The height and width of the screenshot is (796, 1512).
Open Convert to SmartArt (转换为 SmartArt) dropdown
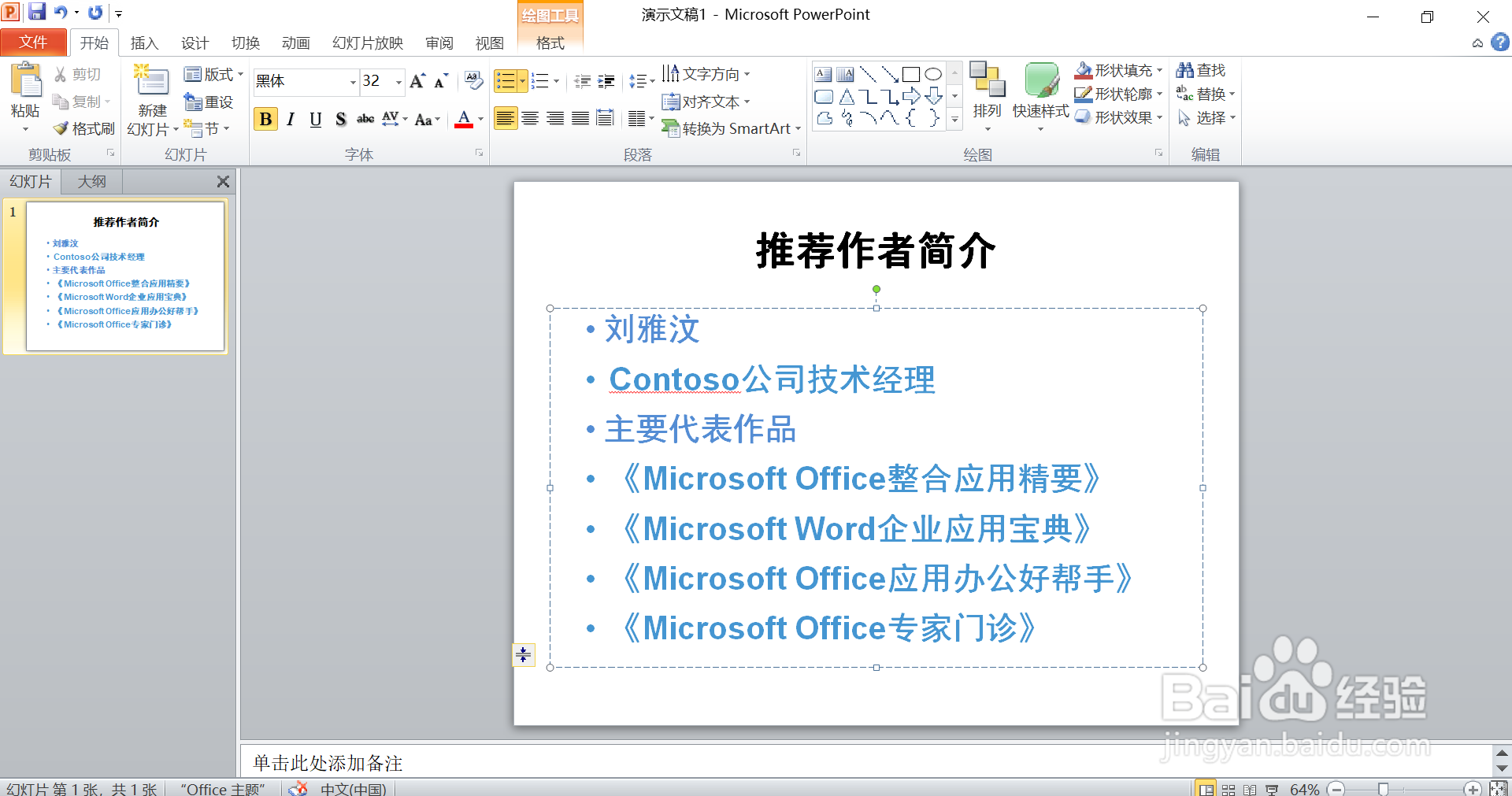[731, 128]
